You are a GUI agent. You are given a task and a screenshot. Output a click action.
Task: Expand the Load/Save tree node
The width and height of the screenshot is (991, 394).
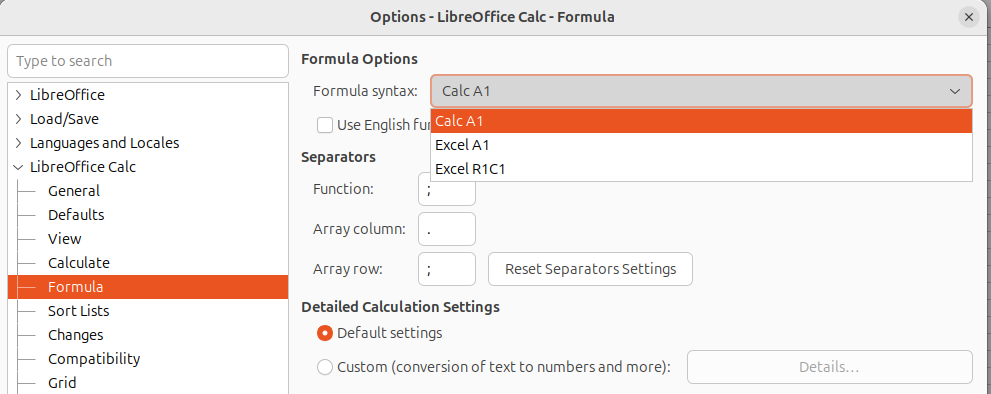[18, 119]
